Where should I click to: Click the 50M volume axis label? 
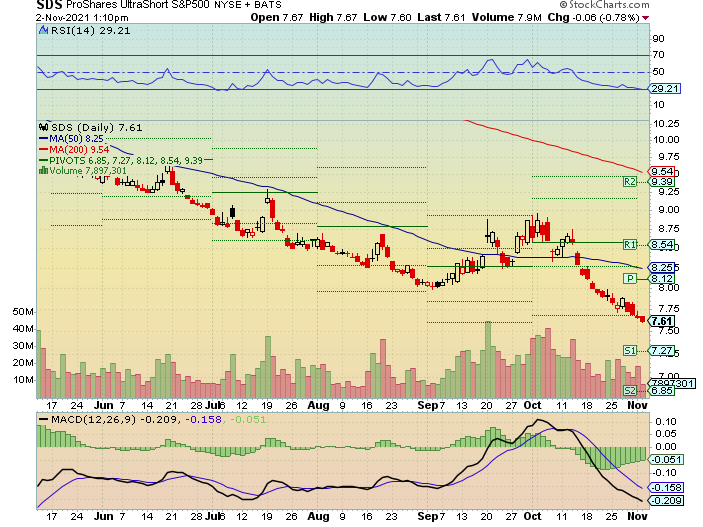pyautogui.click(x=23, y=311)
